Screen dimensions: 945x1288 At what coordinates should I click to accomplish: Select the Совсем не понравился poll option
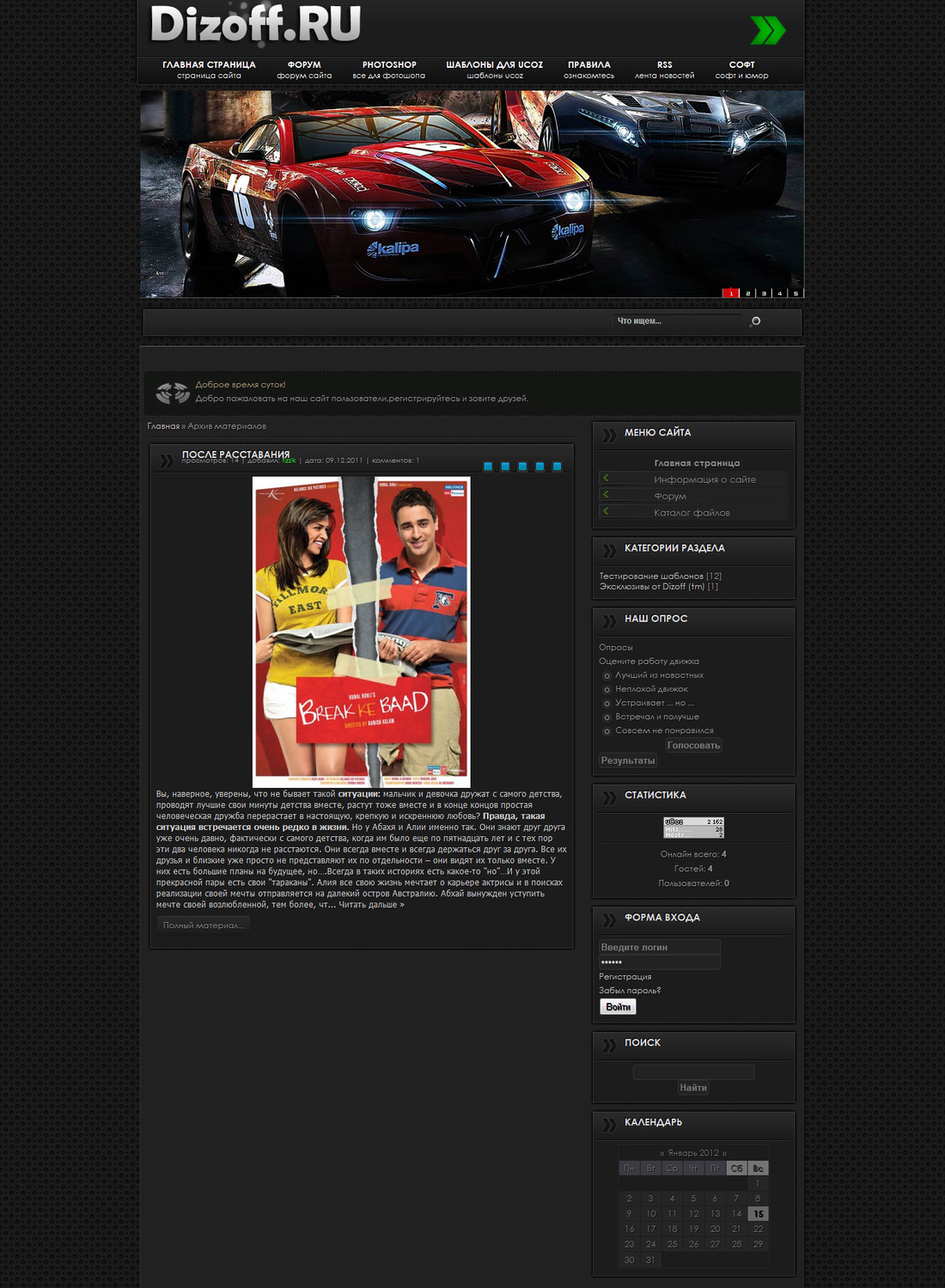tap(609, 729)
